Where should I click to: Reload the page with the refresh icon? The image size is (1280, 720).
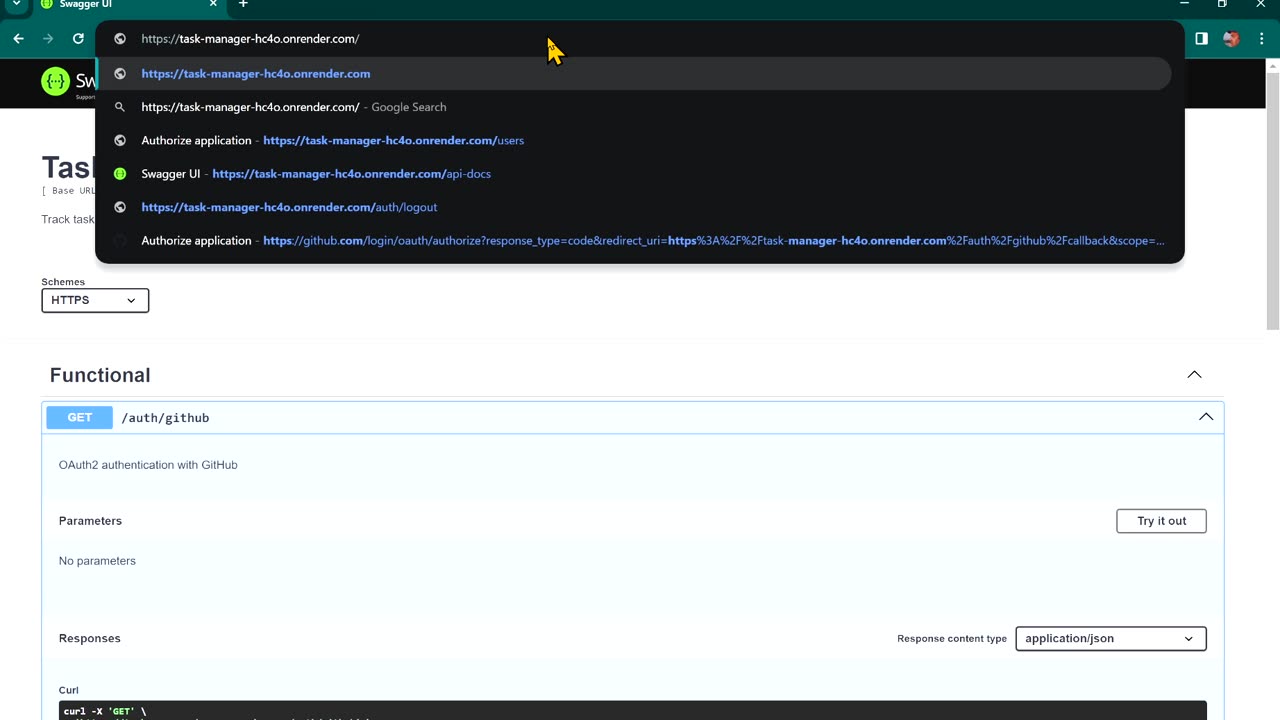point(78,39)
